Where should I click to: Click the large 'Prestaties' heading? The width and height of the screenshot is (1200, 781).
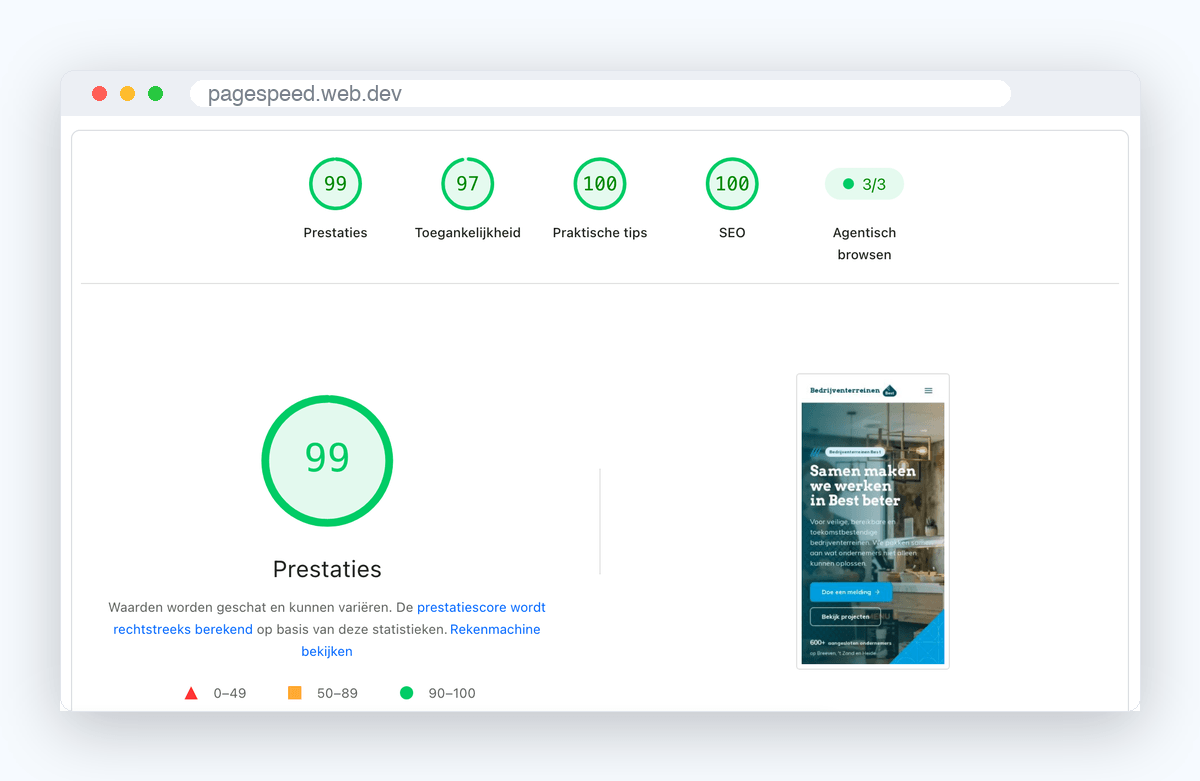click(x=327, y=569)
